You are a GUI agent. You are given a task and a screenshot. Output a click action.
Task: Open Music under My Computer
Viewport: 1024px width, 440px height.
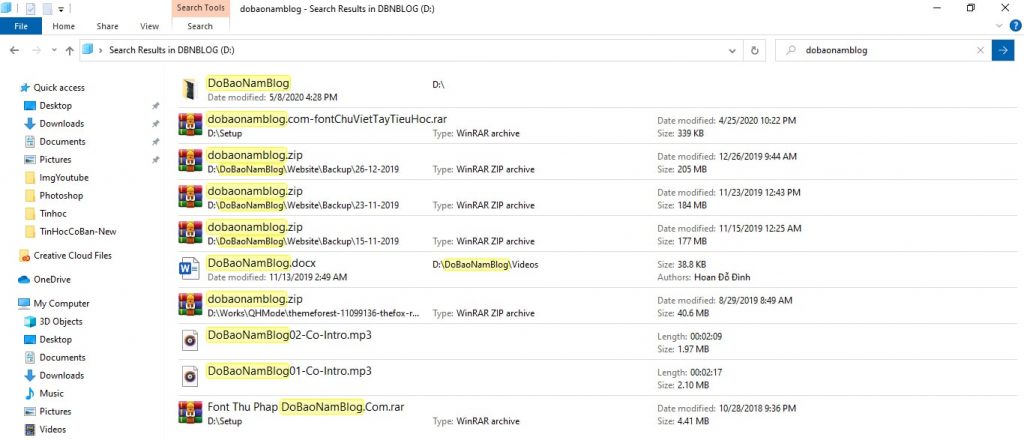[x=52, y=394]
